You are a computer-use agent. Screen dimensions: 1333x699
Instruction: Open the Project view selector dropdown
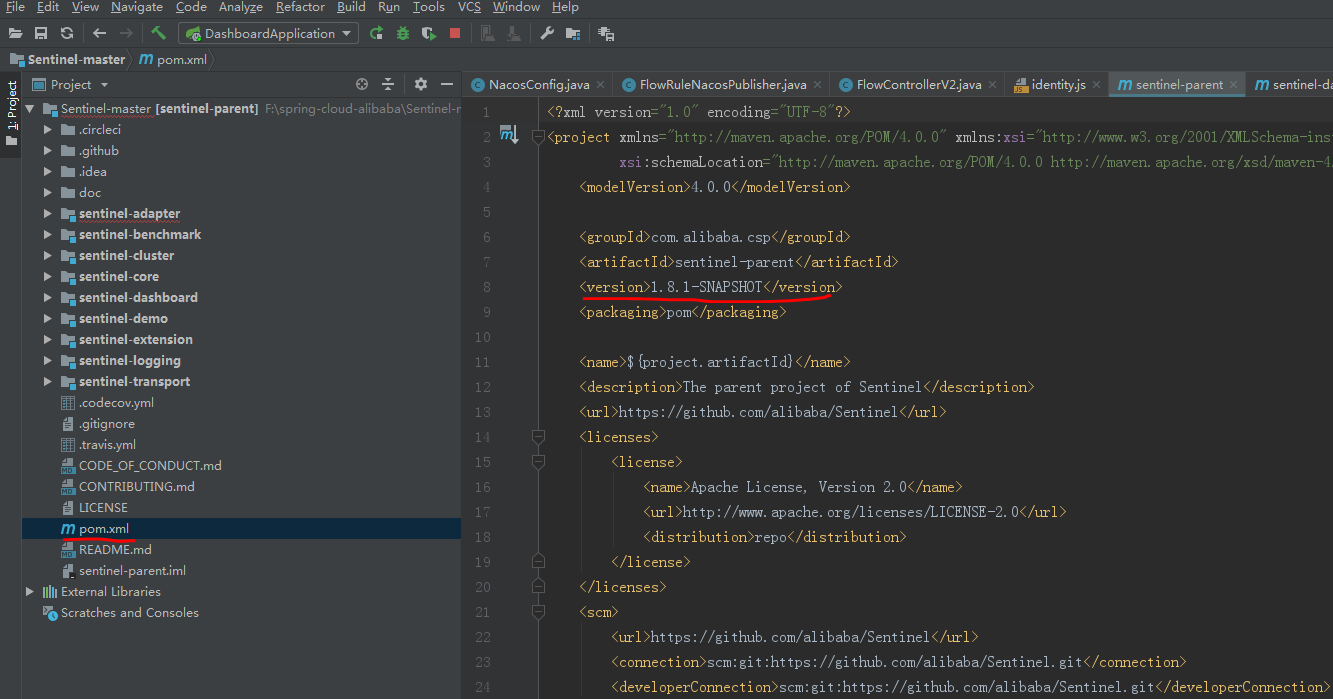104,85
